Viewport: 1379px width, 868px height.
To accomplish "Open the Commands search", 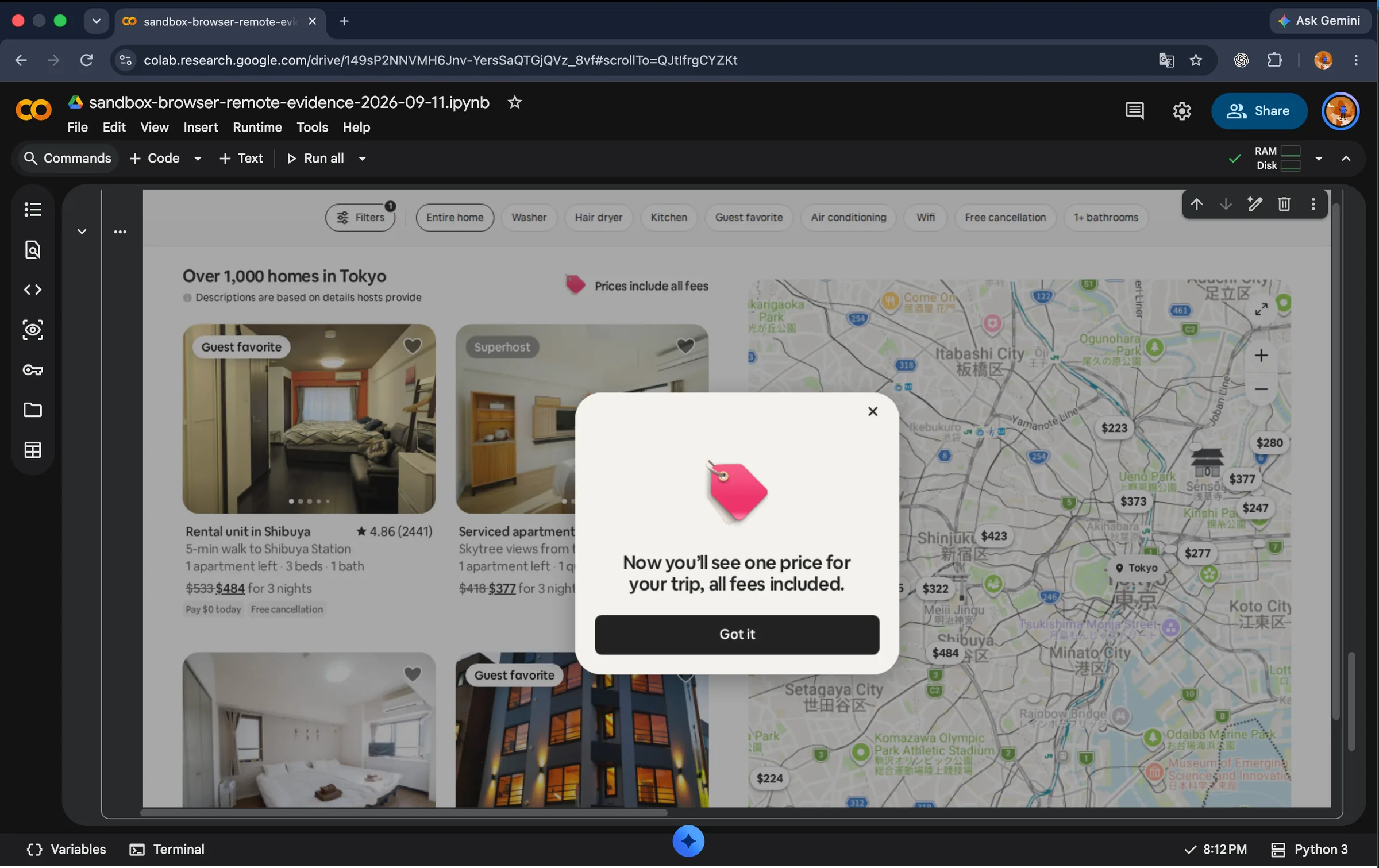I will (x=67, y=159).
